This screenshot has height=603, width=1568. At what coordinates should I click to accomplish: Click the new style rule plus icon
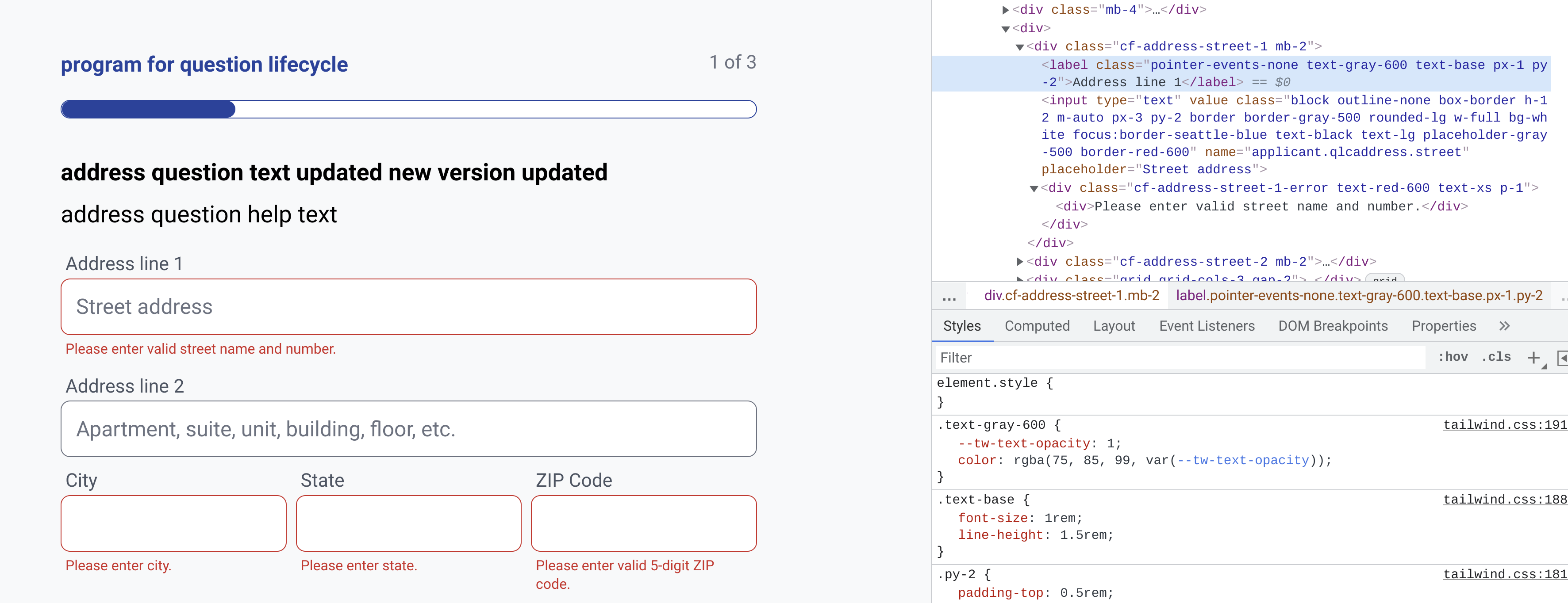[x=1533, y=357]
